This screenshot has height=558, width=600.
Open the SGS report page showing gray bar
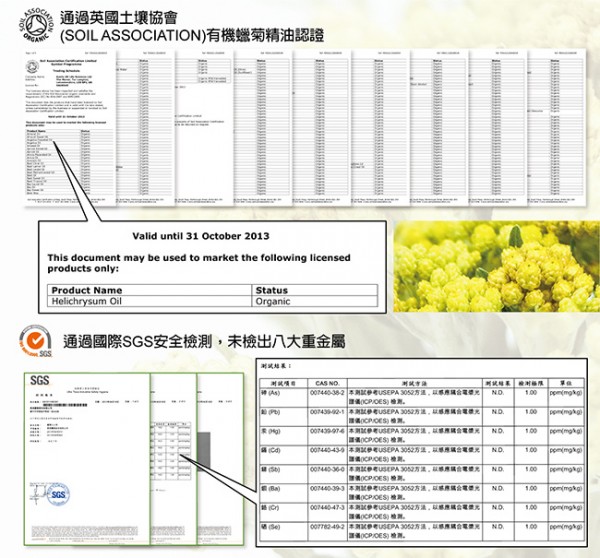[221, 459]
